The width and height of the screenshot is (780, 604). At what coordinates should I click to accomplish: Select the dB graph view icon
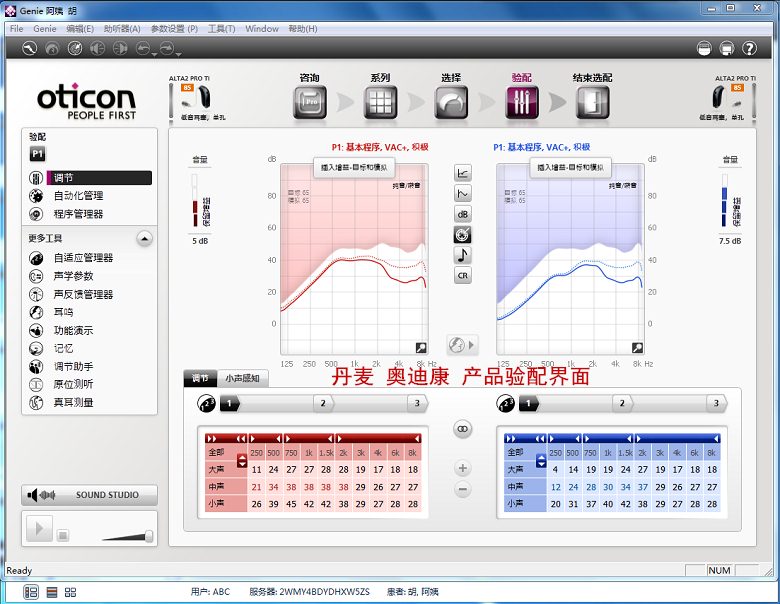point(463,214)
